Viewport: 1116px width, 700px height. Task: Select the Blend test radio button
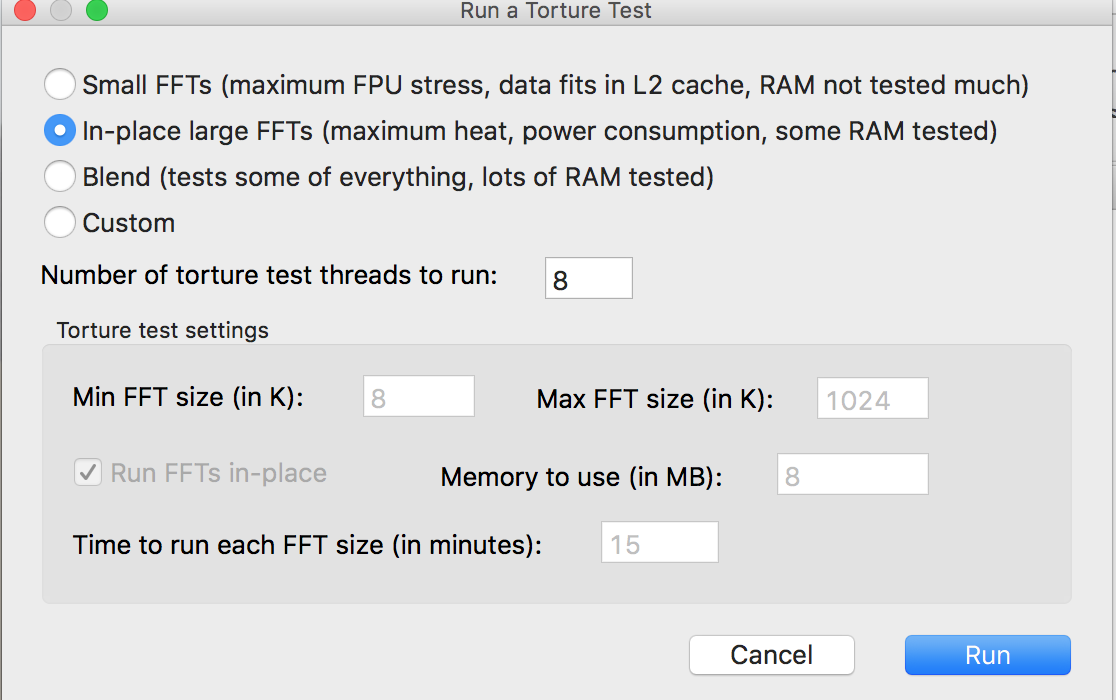click(60, 177)
